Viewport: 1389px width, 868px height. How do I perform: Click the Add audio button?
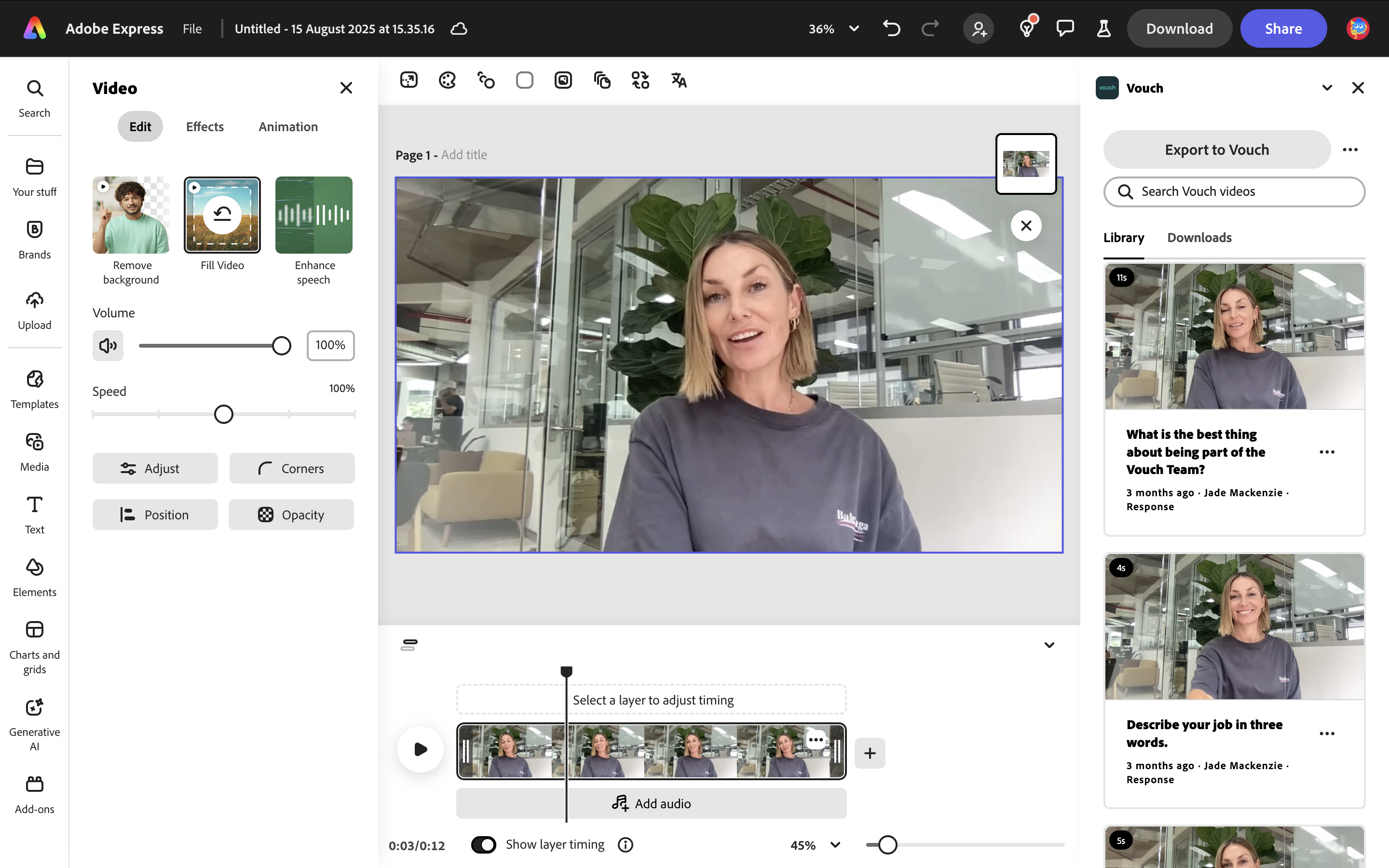tap(651, 803)
